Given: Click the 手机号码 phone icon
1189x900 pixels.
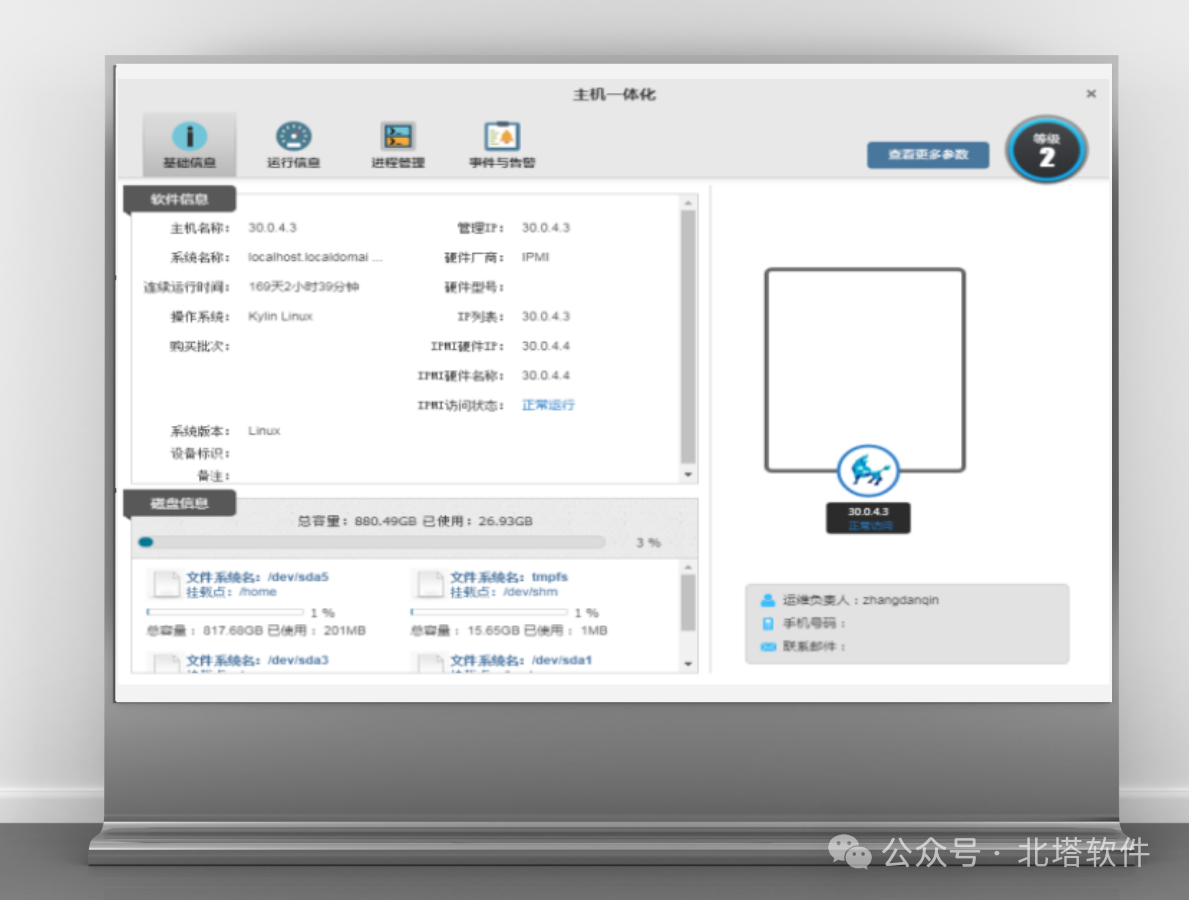Looking at the screenshot, I should pos(768,624).
